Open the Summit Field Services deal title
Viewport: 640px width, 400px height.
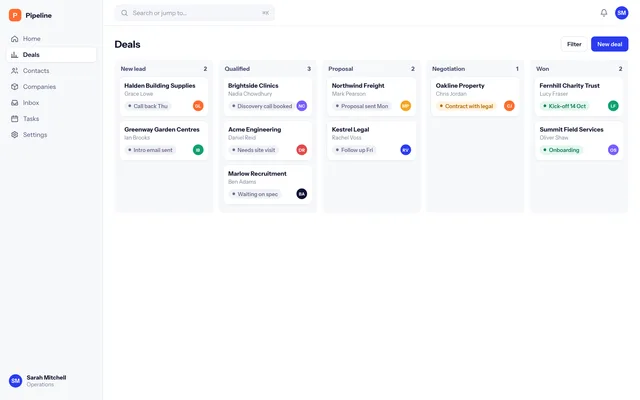[571, 129]
